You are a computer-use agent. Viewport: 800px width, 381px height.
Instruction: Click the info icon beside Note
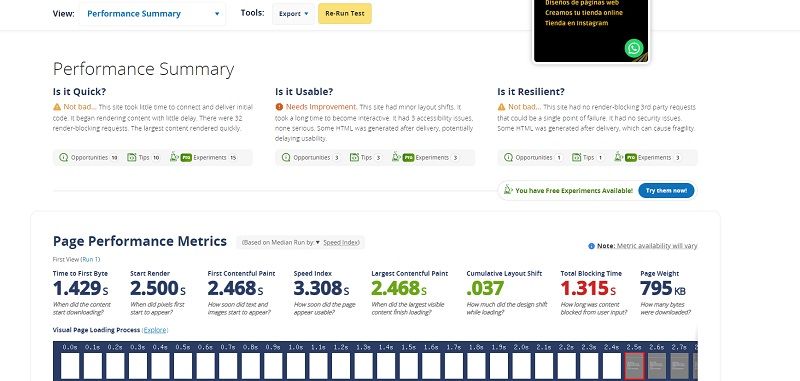(591, 246)
